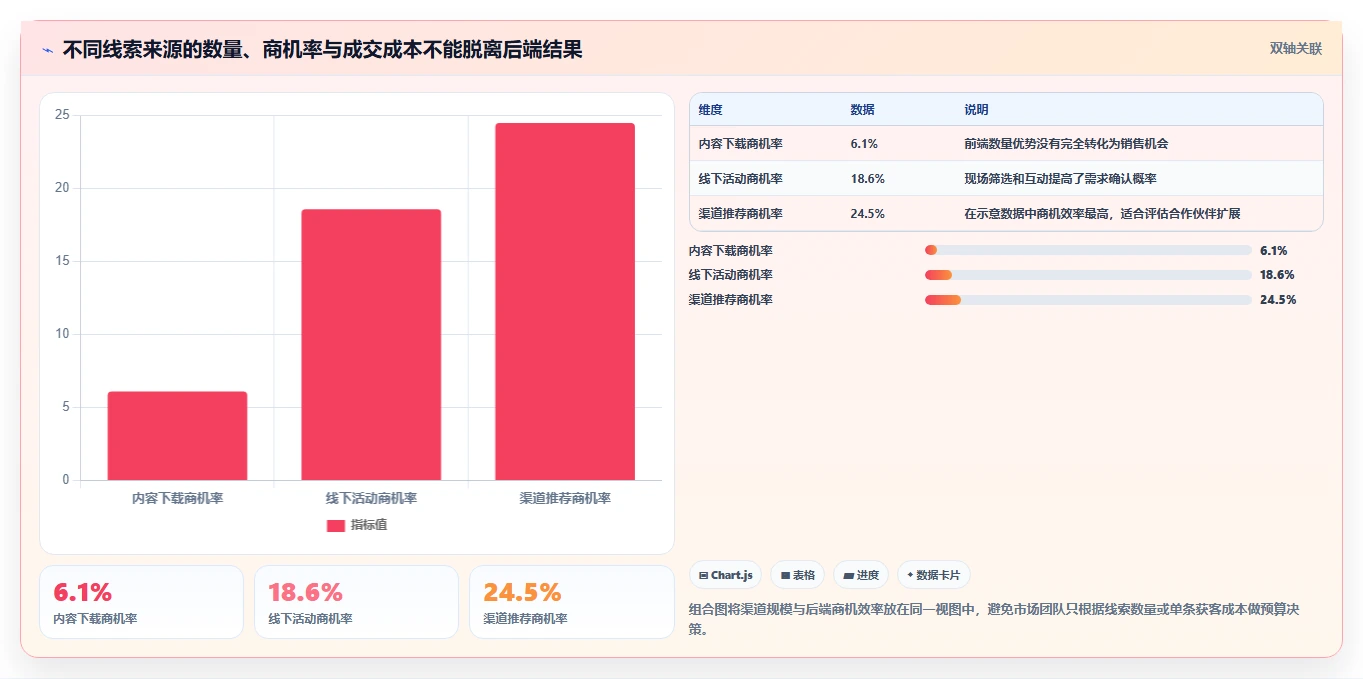
Task: Select the 渠道推荐商机率 table row cell
Action: click(x=740, y=214)
